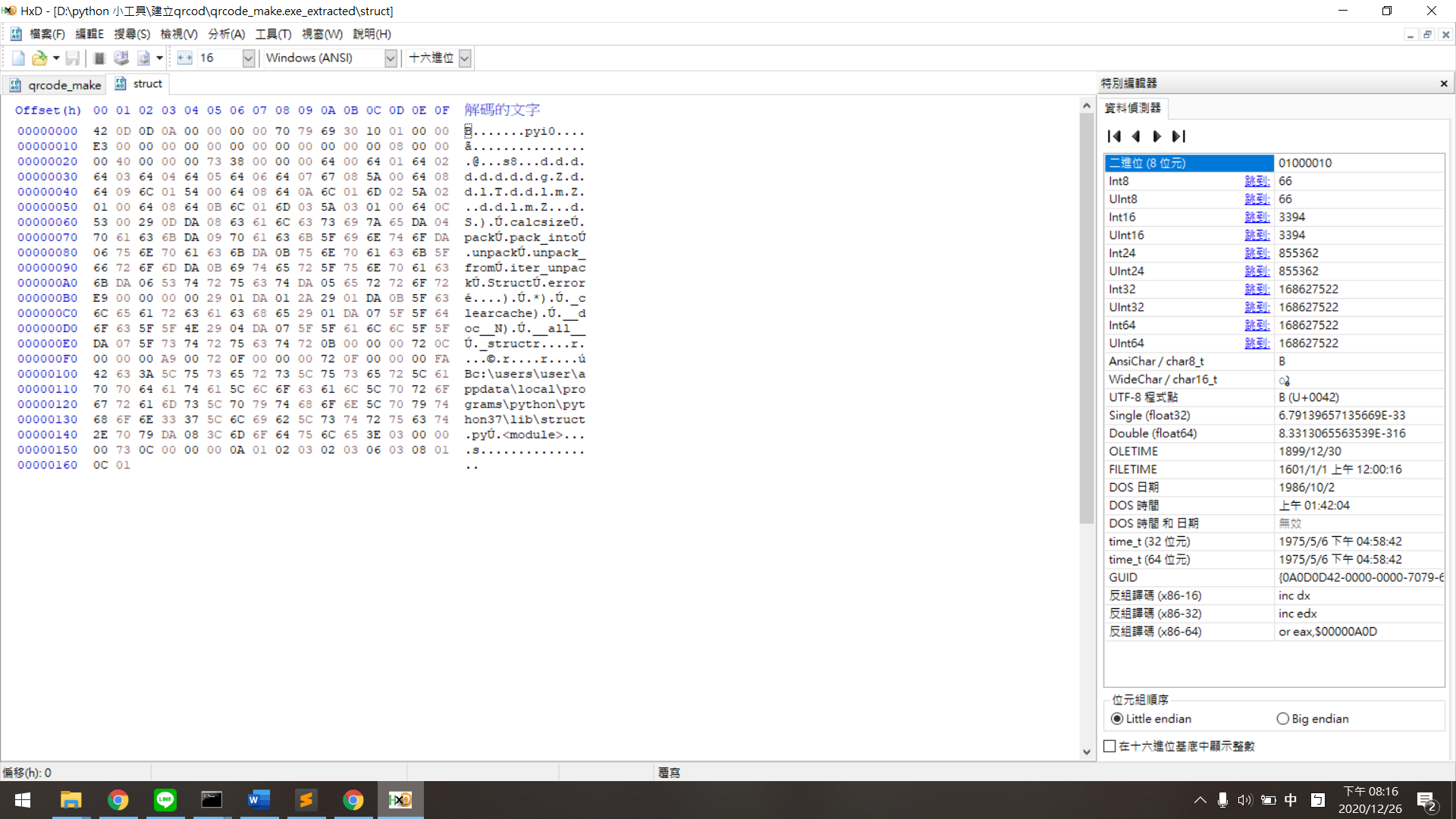Go to next byte in data inspector
1456x819 pixels.
pyautogui.click(x=1156, y=136)
